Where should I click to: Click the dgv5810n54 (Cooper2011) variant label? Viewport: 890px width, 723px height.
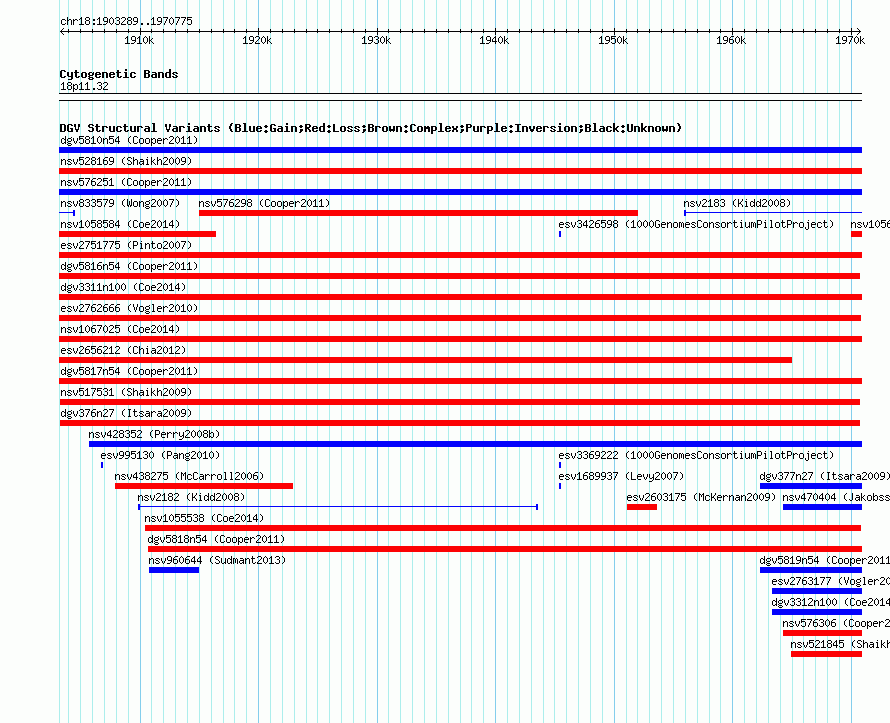click(129, 140)
